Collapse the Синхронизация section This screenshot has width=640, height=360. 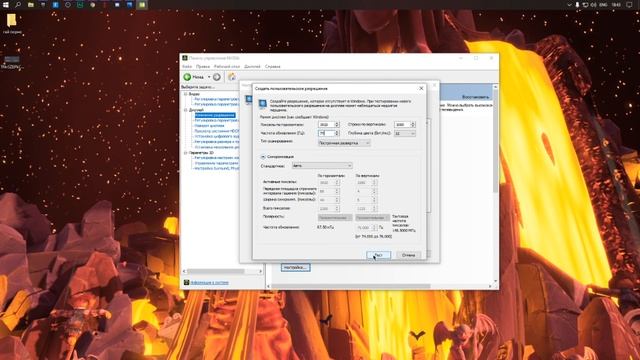click(x=263, y=157)
